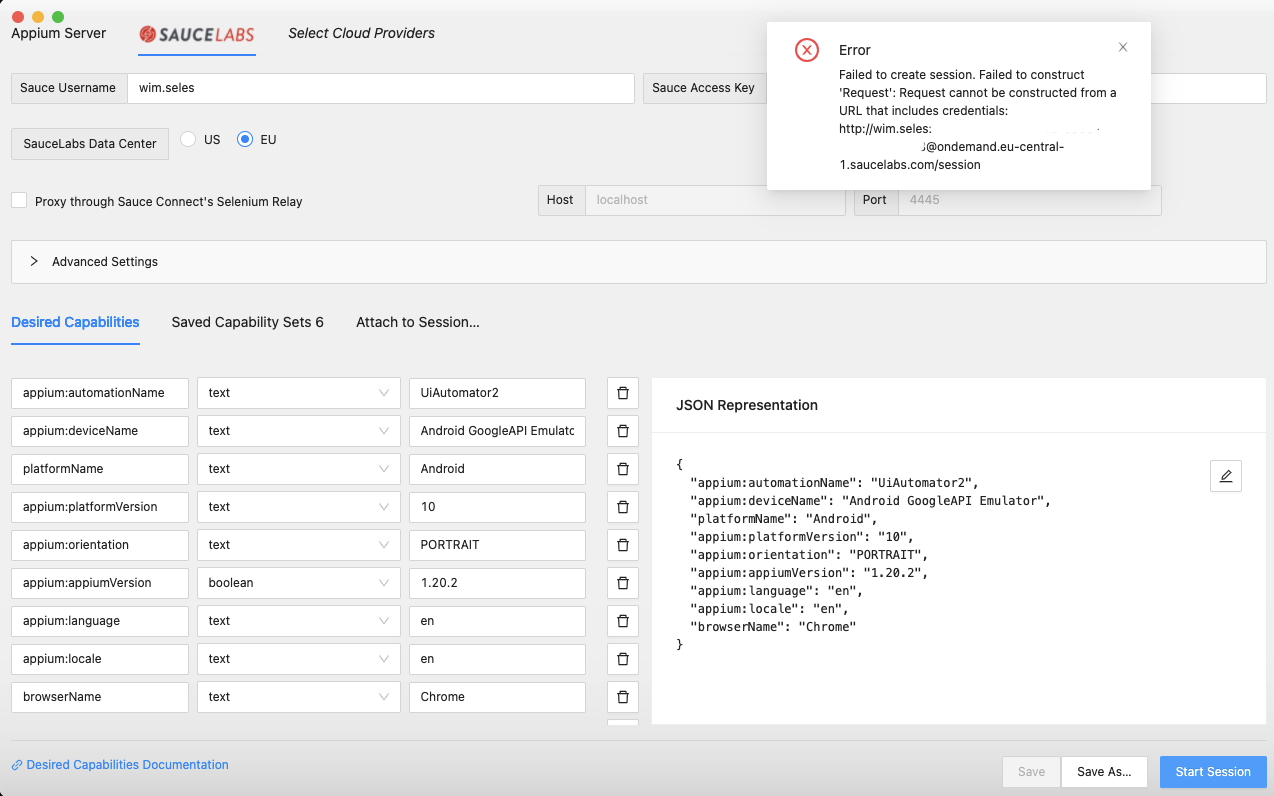Delete the appium:orientation capability row
The width and height of the screenshot is (1274, 796).
622,545
